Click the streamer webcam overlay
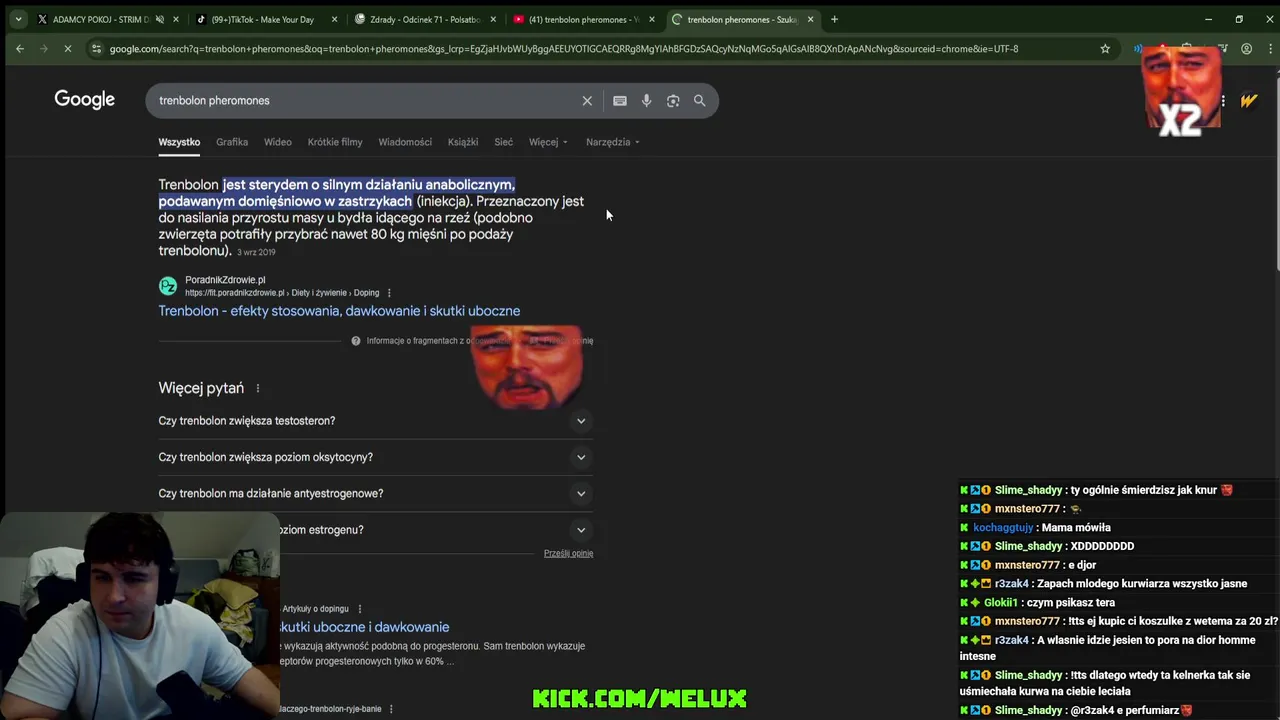This screenshot has width=1280, height=720. (139, 616)
